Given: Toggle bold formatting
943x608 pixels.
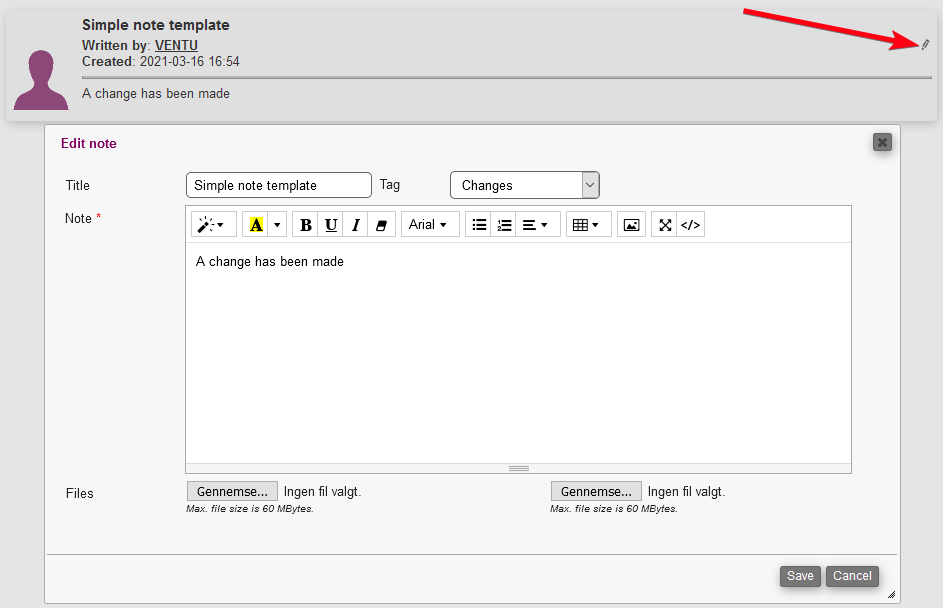Looking at the screenshot, I should click(x=306, y=225).
